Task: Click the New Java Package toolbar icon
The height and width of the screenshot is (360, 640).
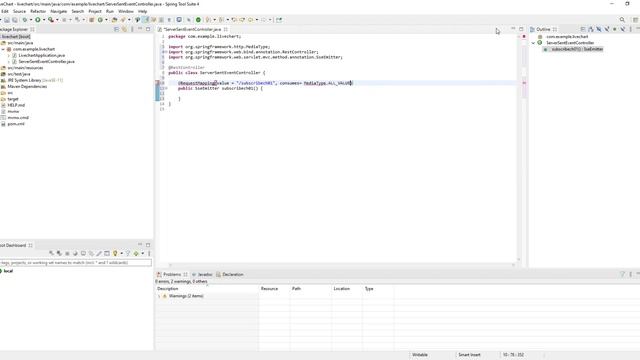Action: tap(91, 20)
